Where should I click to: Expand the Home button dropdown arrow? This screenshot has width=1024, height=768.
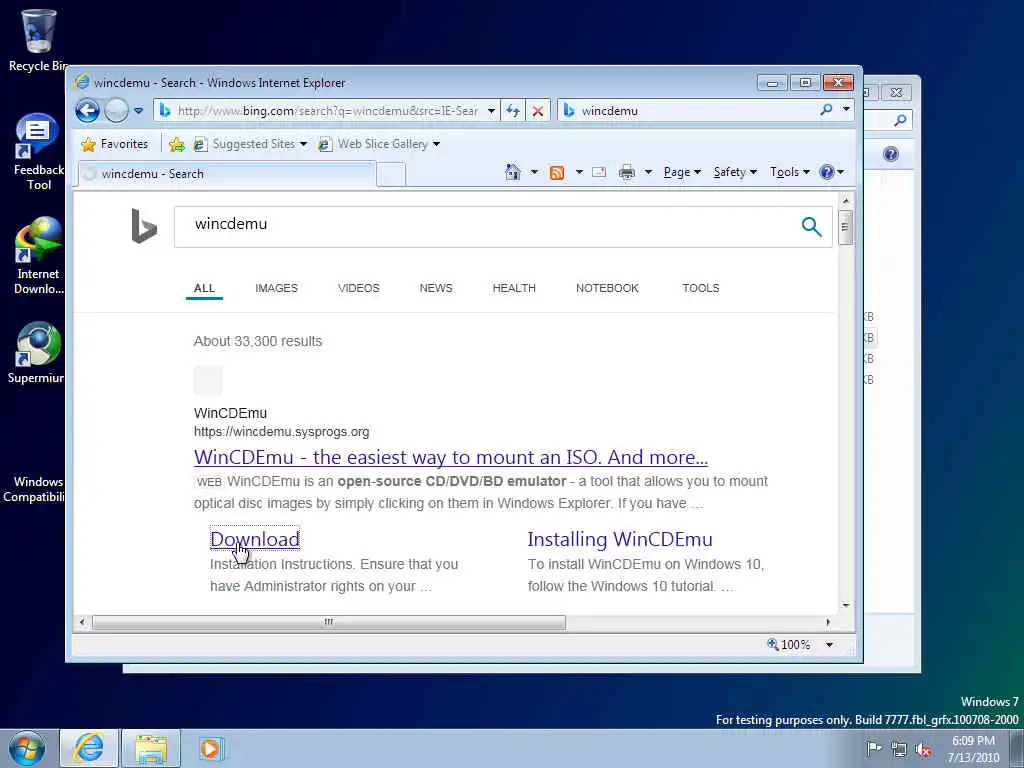pyautogui.click(x=534, y=172)
